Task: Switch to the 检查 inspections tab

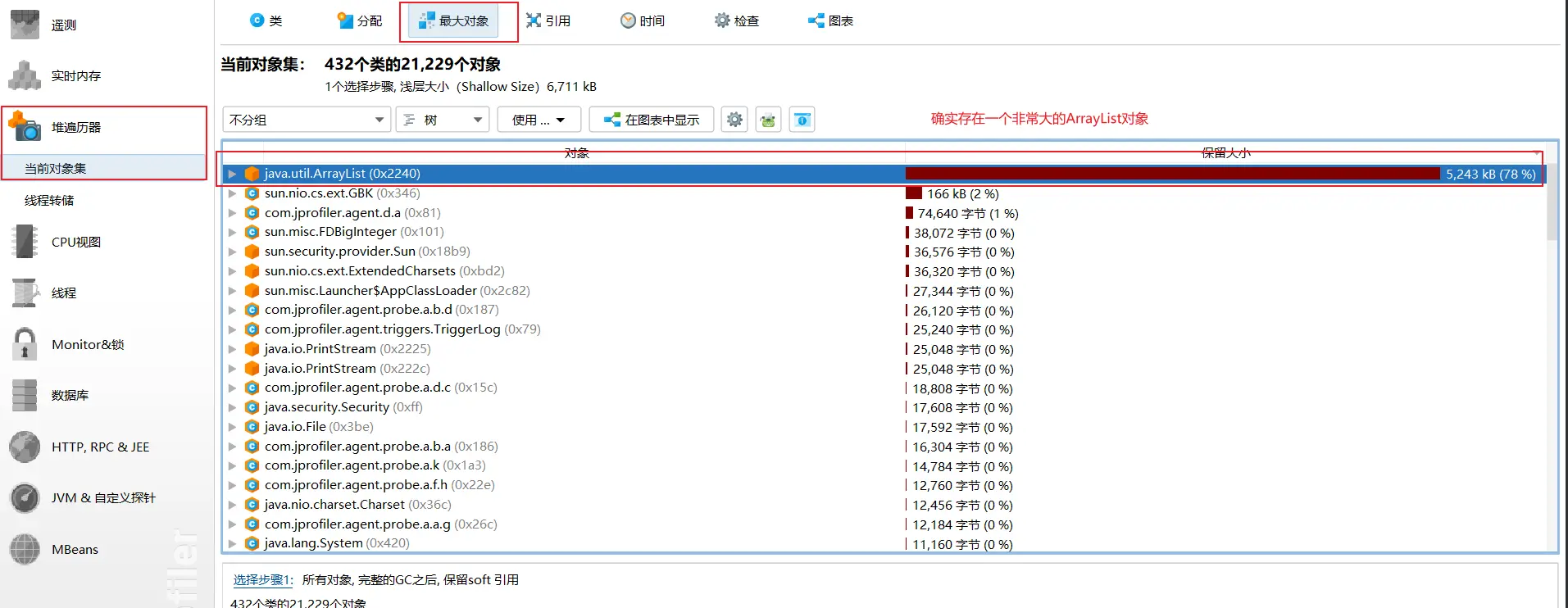Action: pyautogui.click(x=737, y=20)
